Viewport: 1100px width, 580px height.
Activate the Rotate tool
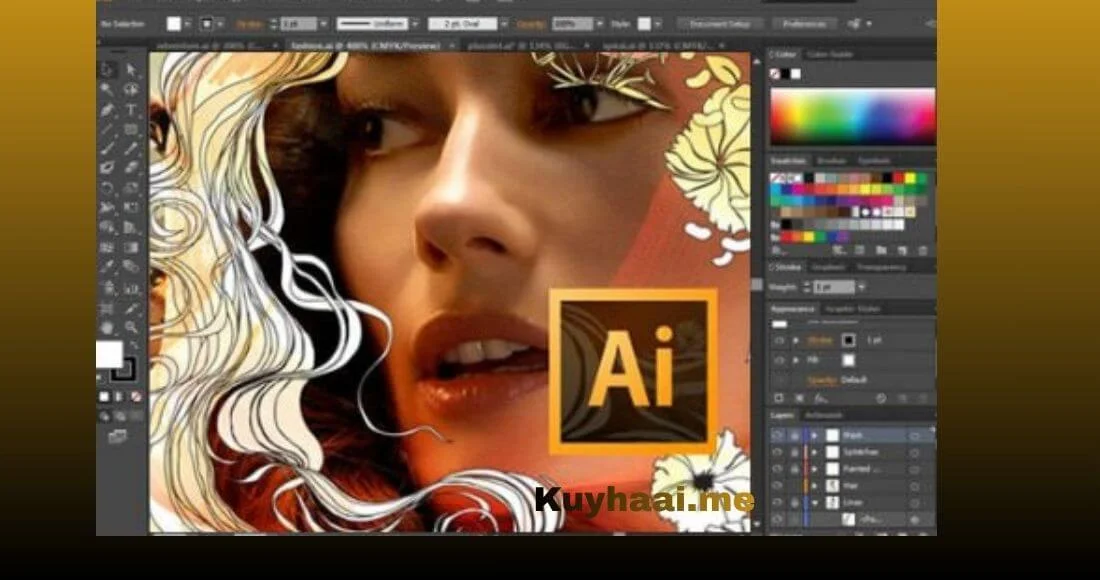click(x=107, y=187)
